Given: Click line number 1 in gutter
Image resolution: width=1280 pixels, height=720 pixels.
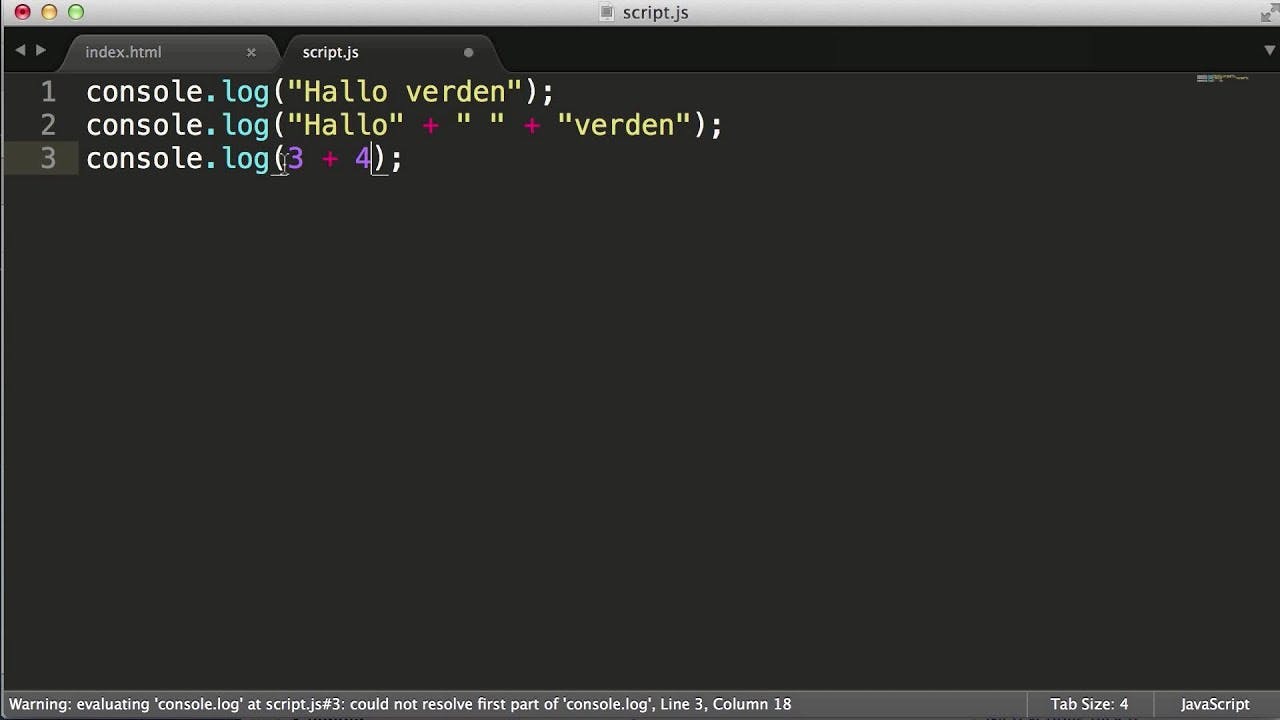Looking at the screenshot, I should coord(48,92).
